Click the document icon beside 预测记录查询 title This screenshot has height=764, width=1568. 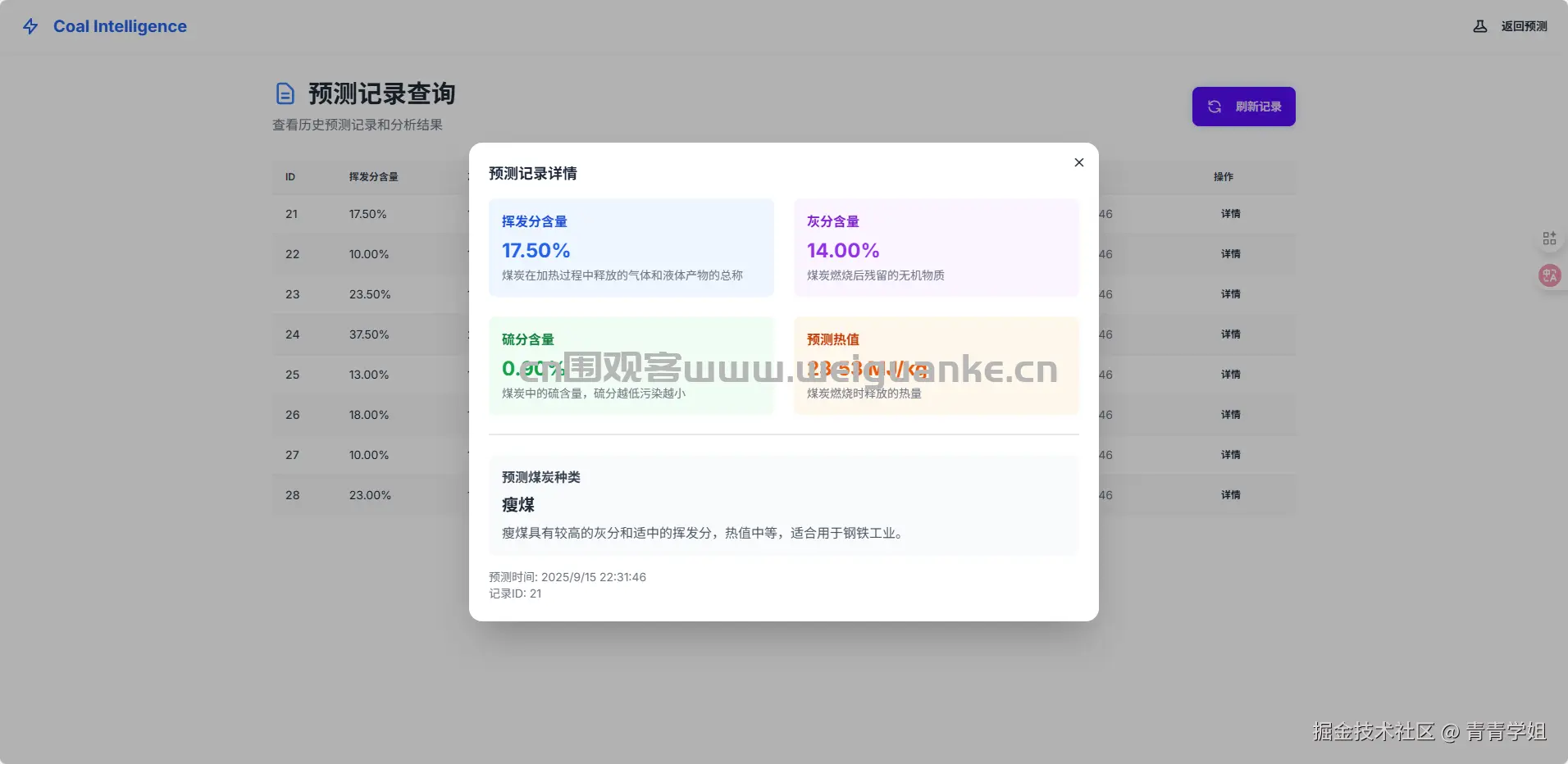tap(284, 93)
